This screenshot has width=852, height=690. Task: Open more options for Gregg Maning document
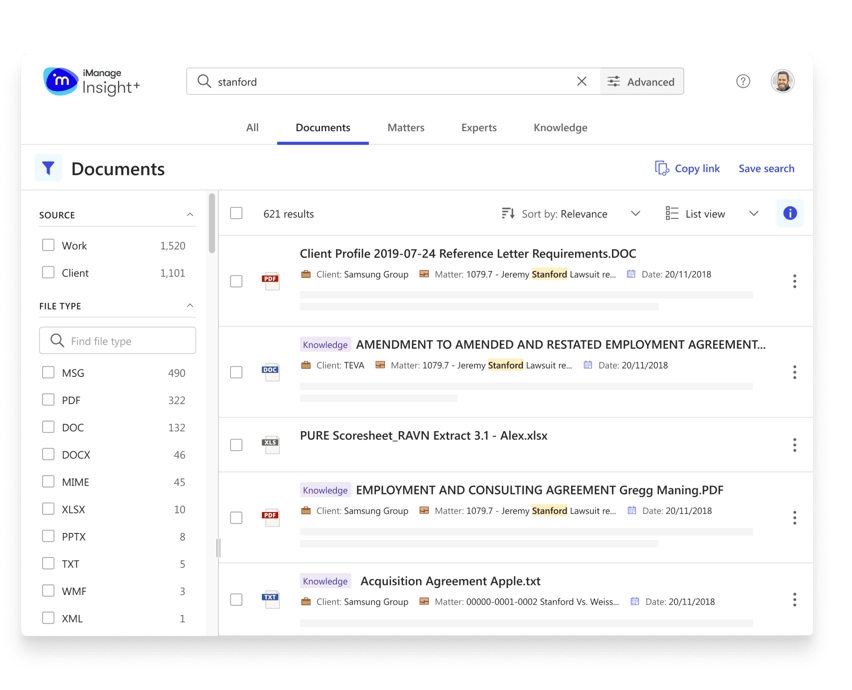point(794,518)
